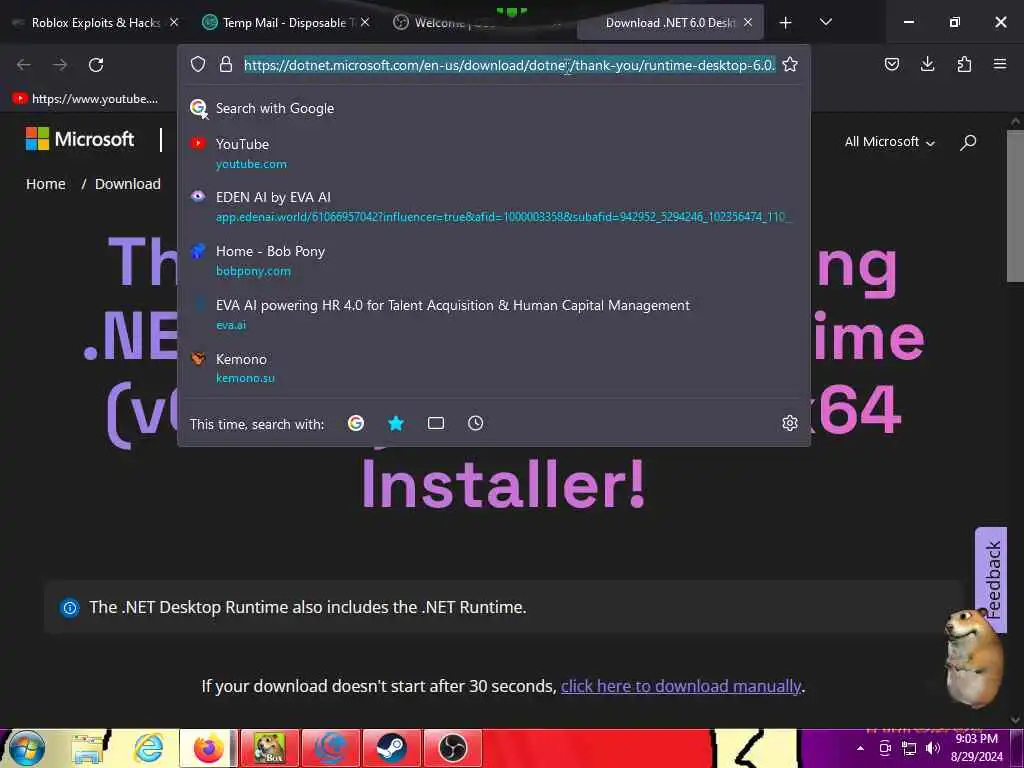Open the Firefox hamburger menu
Image resolution: width=1024 pixels, height=768 pixels.
[x=1000, y=64]
